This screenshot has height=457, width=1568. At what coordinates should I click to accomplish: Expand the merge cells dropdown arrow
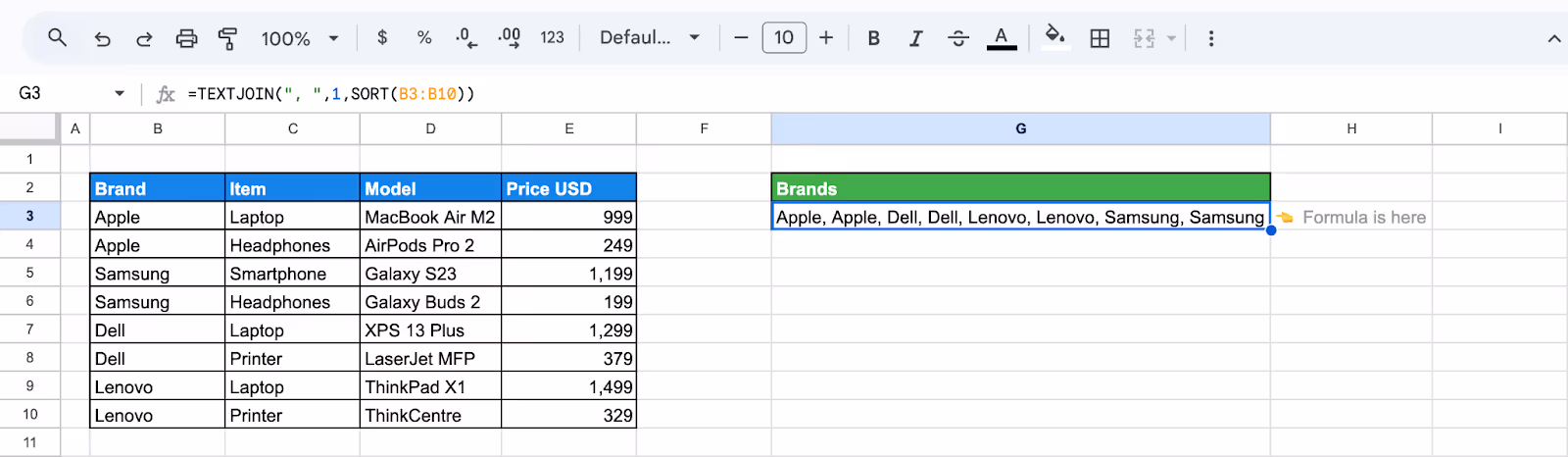pos(1171,38)
